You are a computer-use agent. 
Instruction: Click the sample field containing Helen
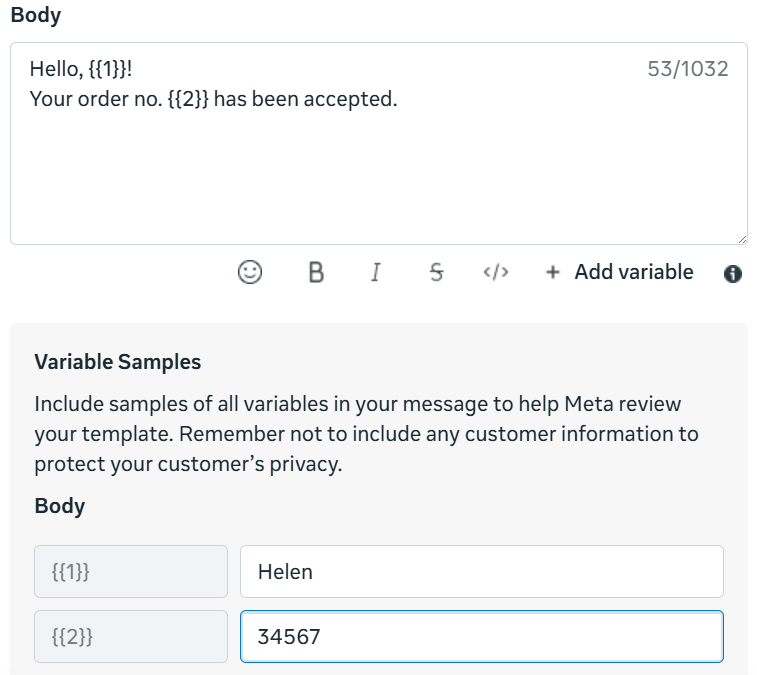481,572
